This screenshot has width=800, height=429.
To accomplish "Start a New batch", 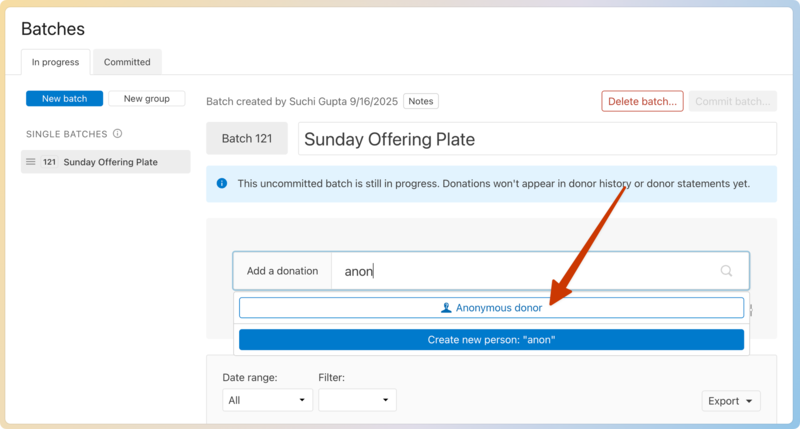I will (64, 99).
